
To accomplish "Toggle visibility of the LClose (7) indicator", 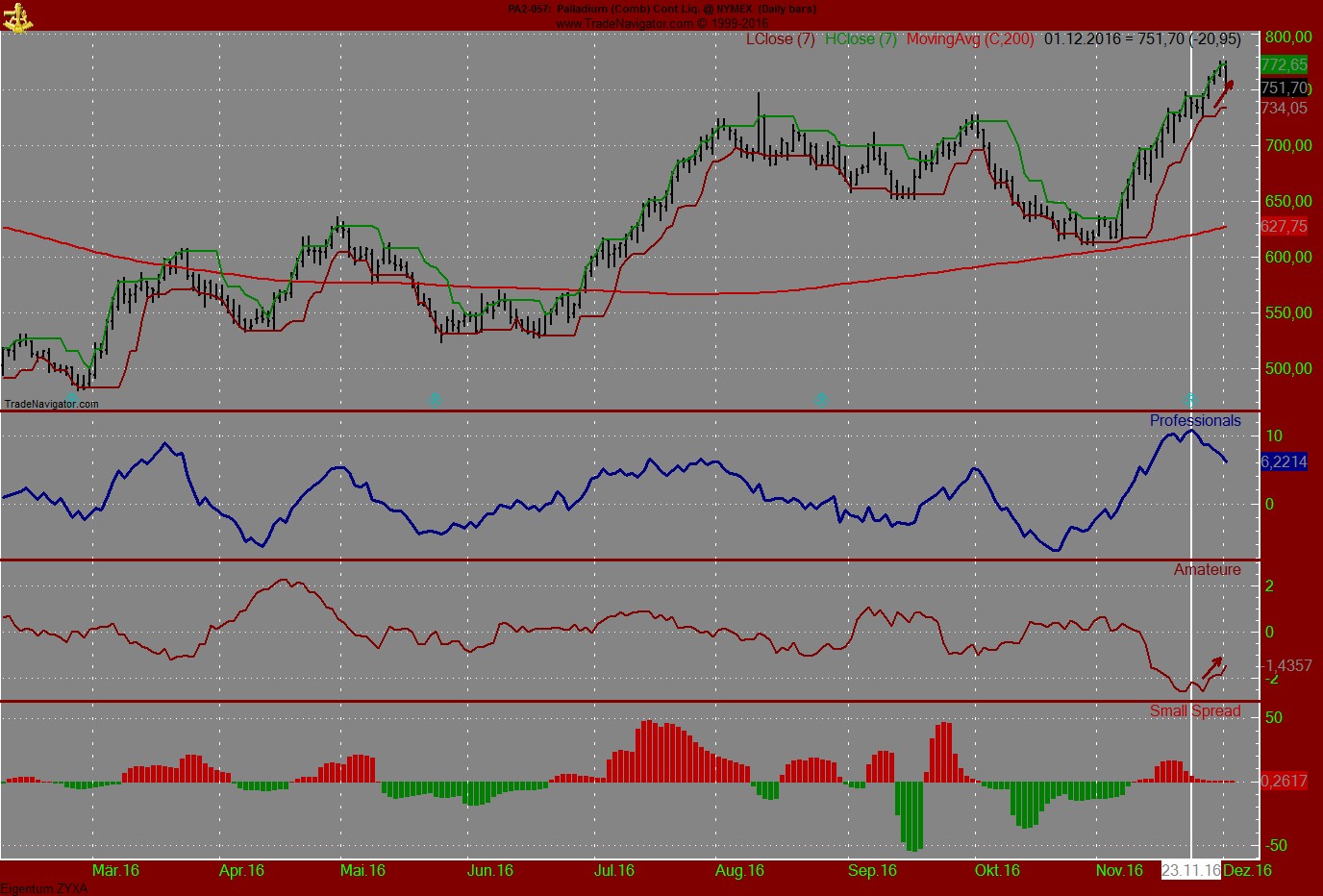I will [779, 39].
